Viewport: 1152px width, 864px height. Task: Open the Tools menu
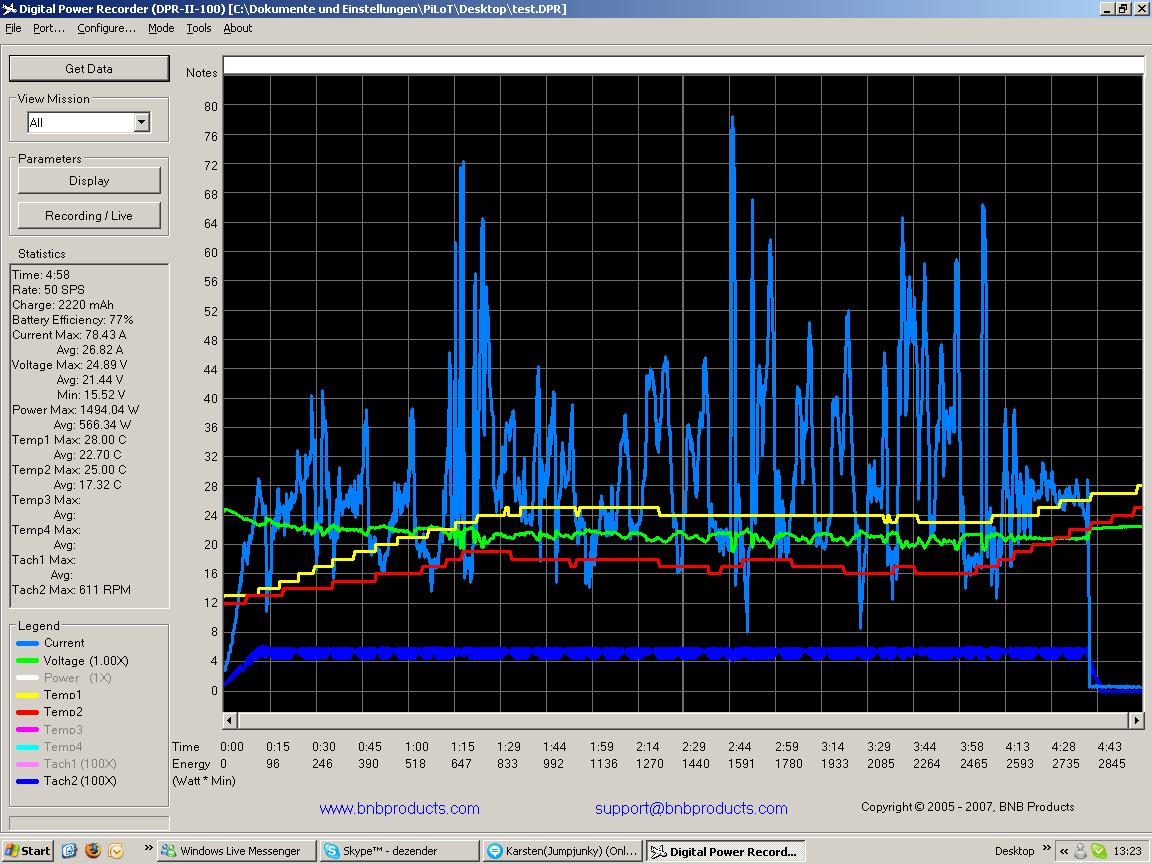(199, 28)
